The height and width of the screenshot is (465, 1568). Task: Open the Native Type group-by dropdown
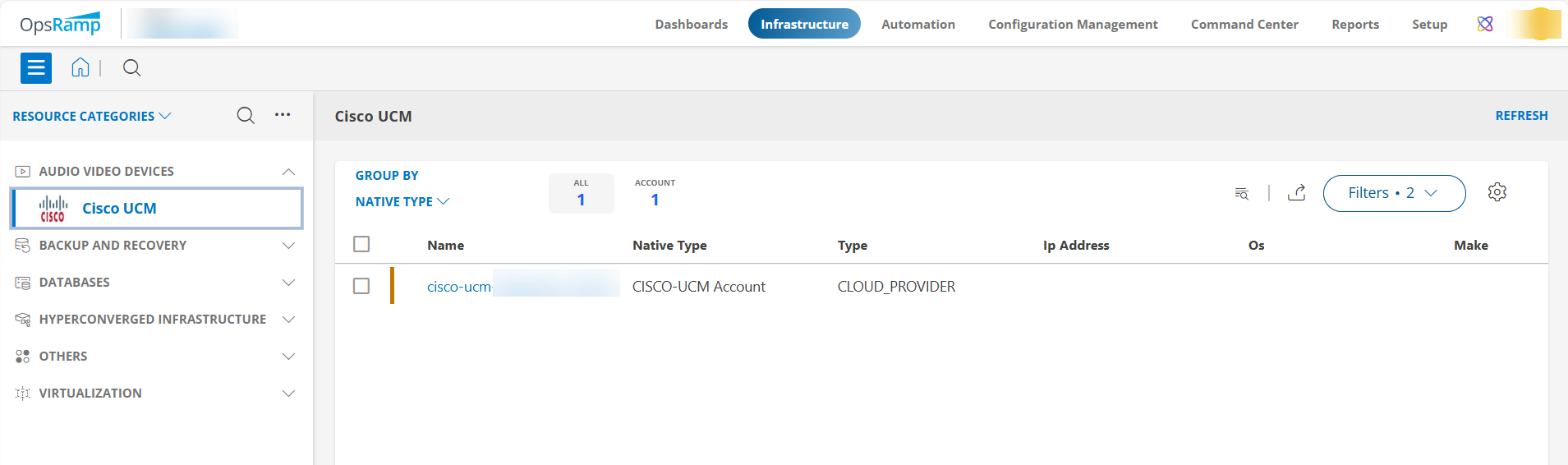402,202
